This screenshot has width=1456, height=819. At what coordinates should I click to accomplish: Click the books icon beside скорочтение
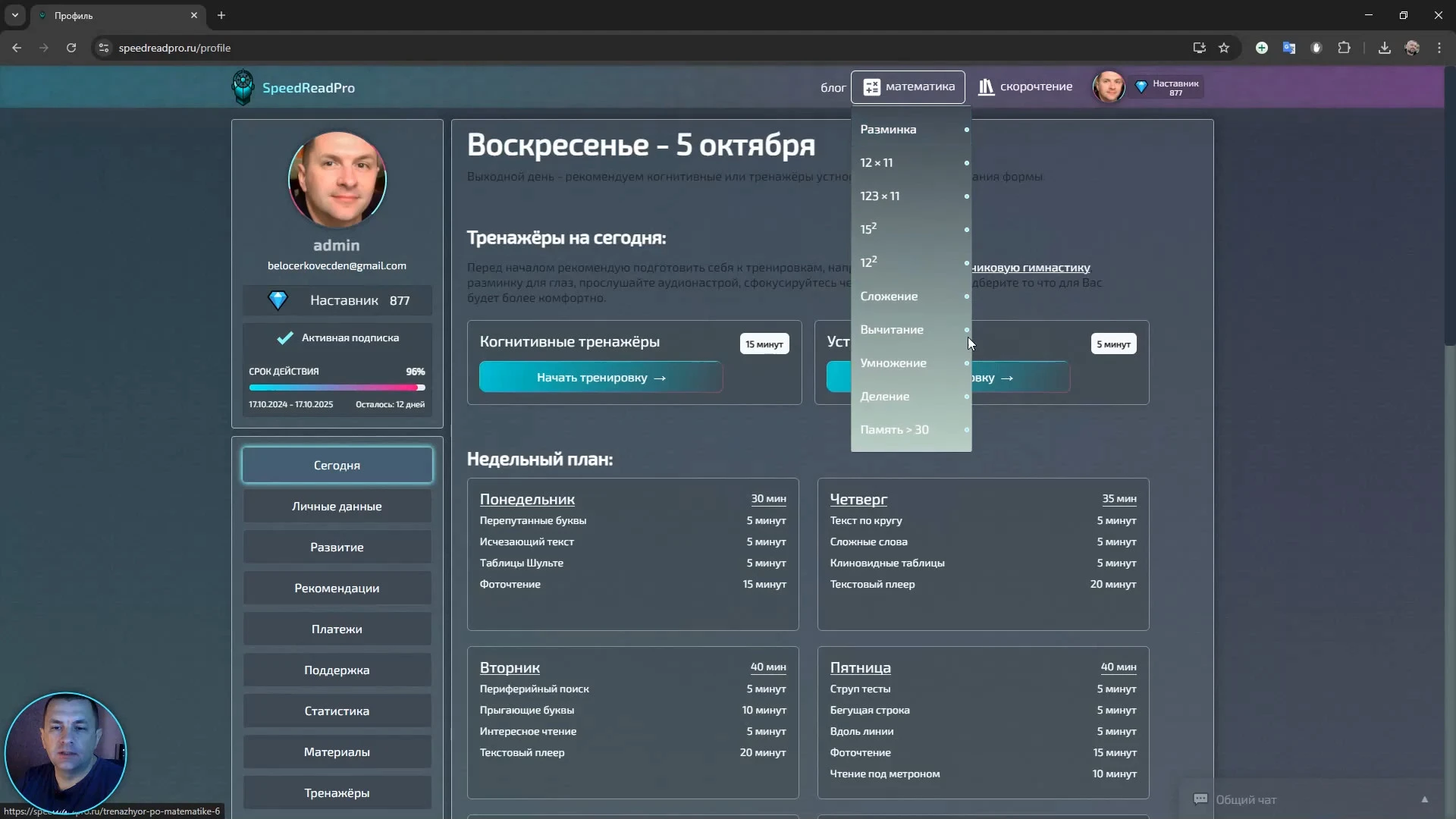tap(986, 87)
